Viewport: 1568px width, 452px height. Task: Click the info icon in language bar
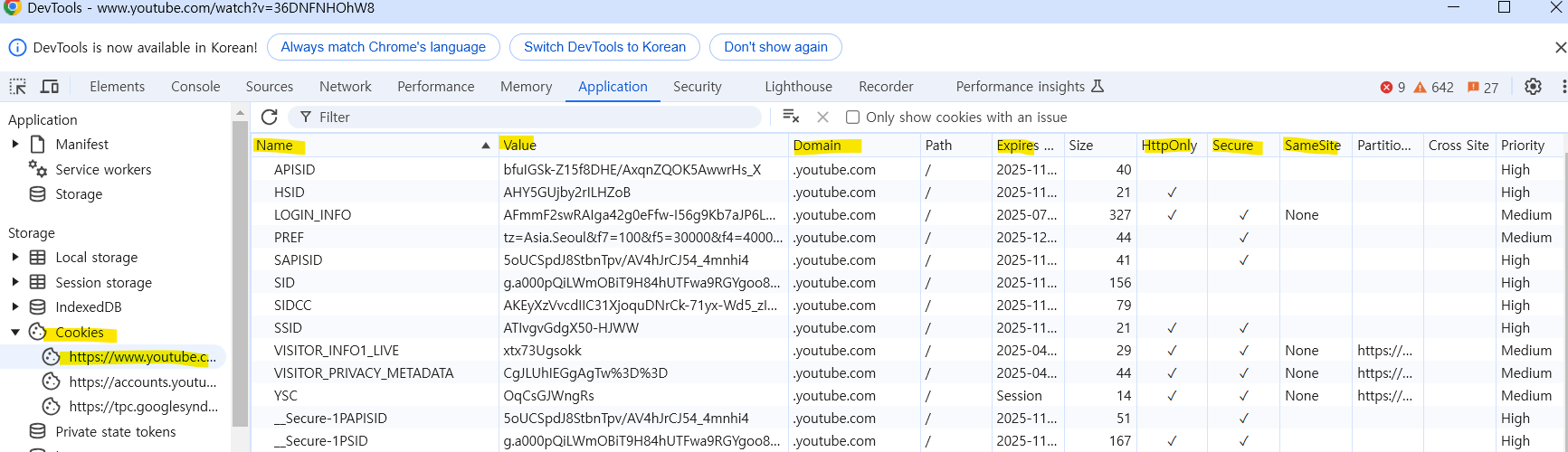tap(17, 47)
